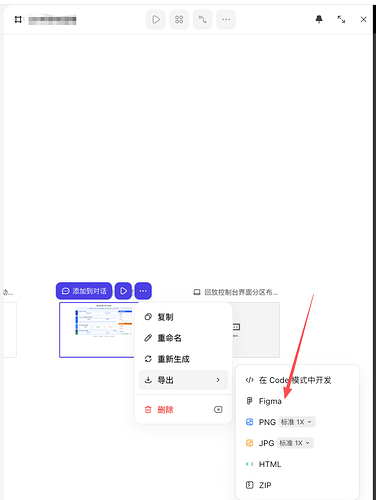The width and height of the screenshot is (376, 500).
Task: Click the download icon beside 导出
Action: [x=148, y=380]
